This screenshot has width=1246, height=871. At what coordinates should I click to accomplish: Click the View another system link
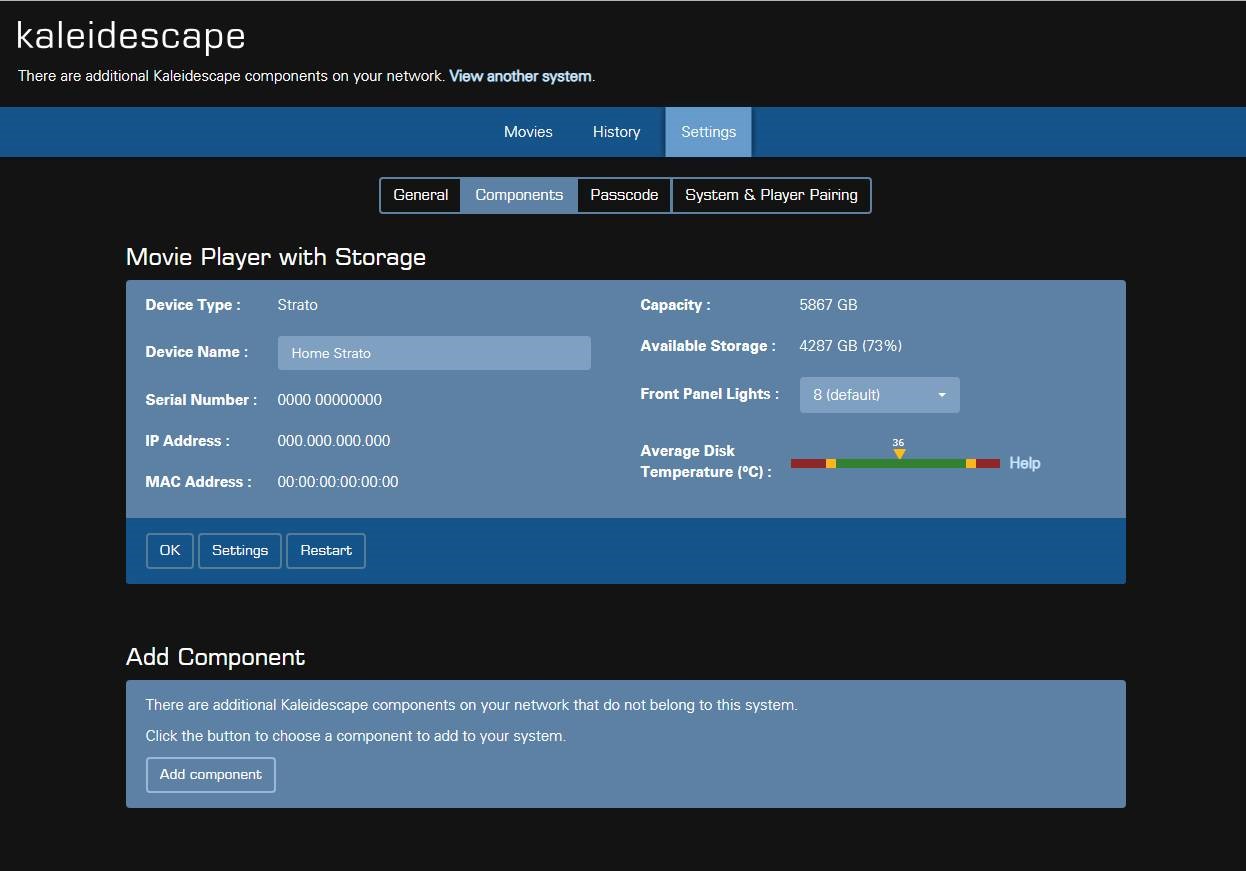pos(520,76)
